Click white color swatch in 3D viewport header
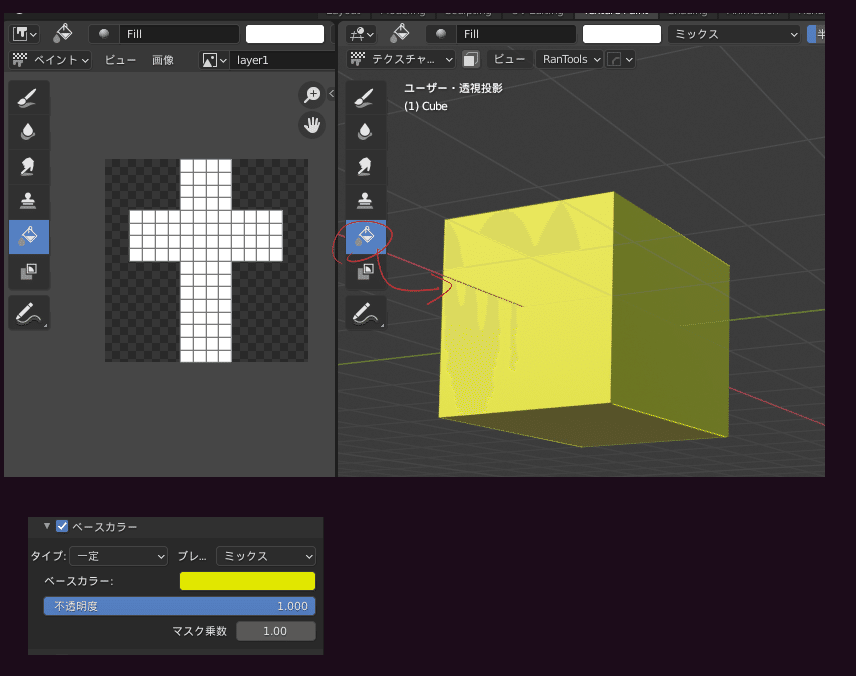856x676 pixels. coord(622,34)
